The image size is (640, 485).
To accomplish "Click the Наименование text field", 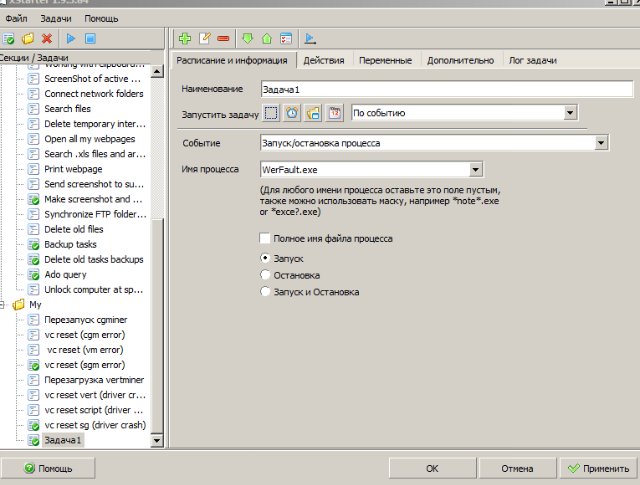I will pos(446,90).
